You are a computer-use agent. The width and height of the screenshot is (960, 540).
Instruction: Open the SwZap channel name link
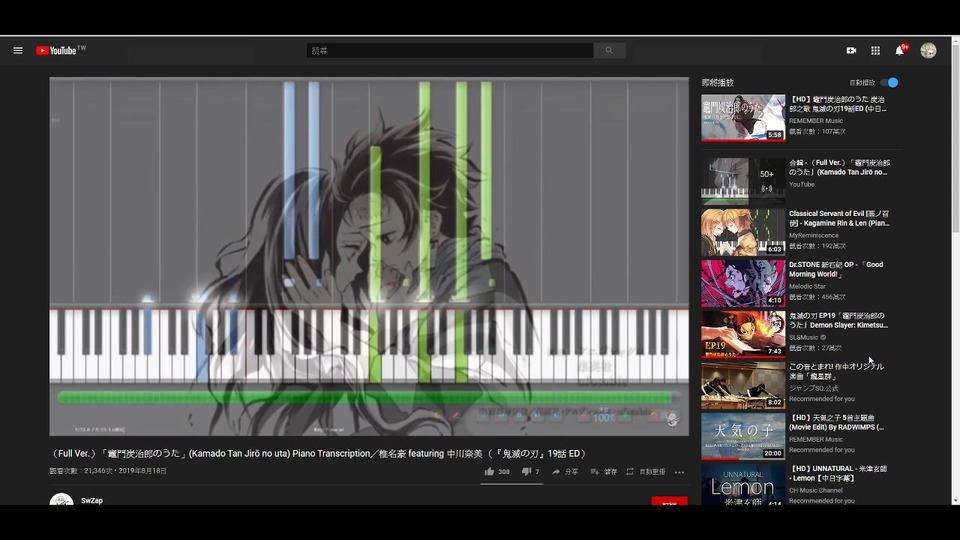pos(92,500)
